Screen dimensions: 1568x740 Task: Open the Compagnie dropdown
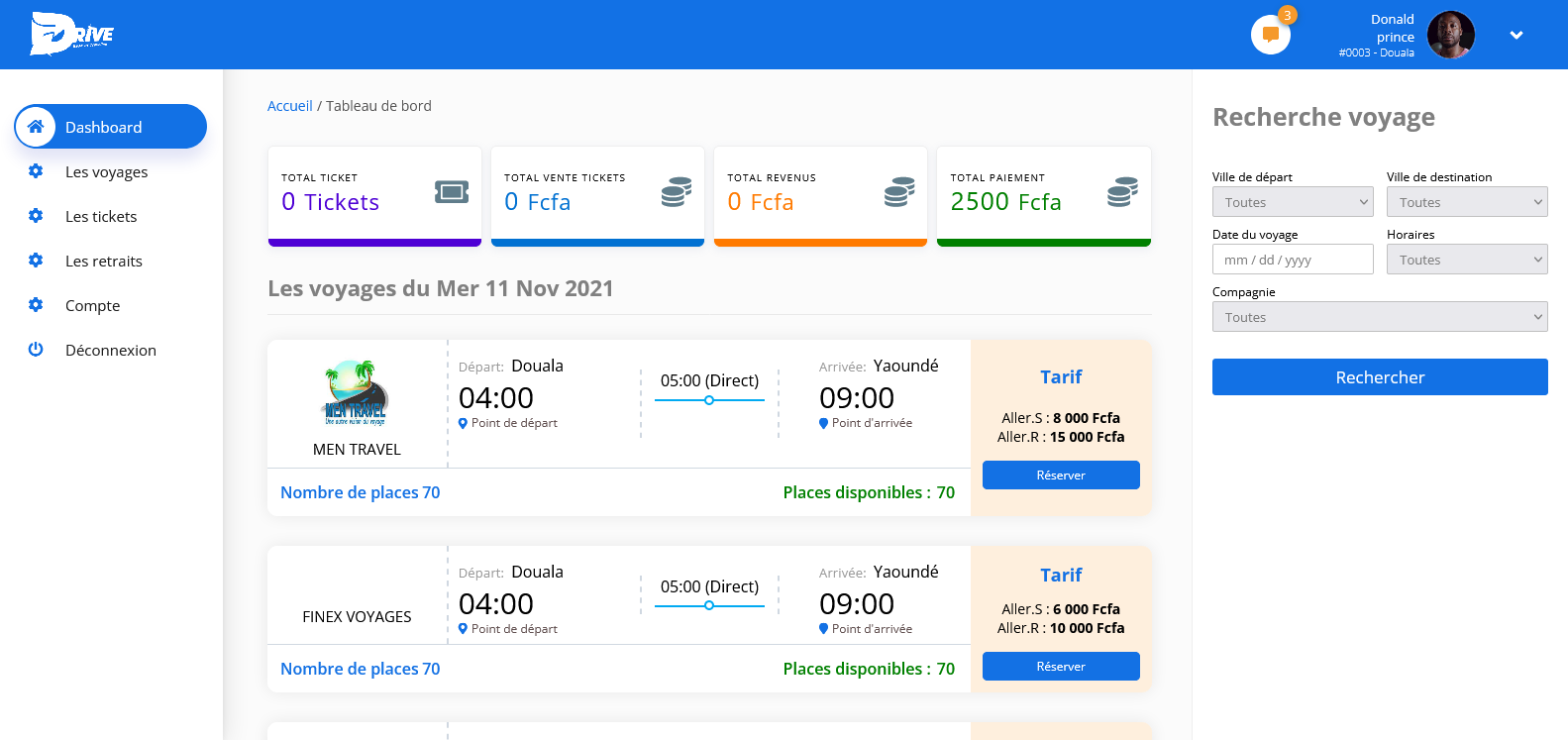coord(1380,317)
